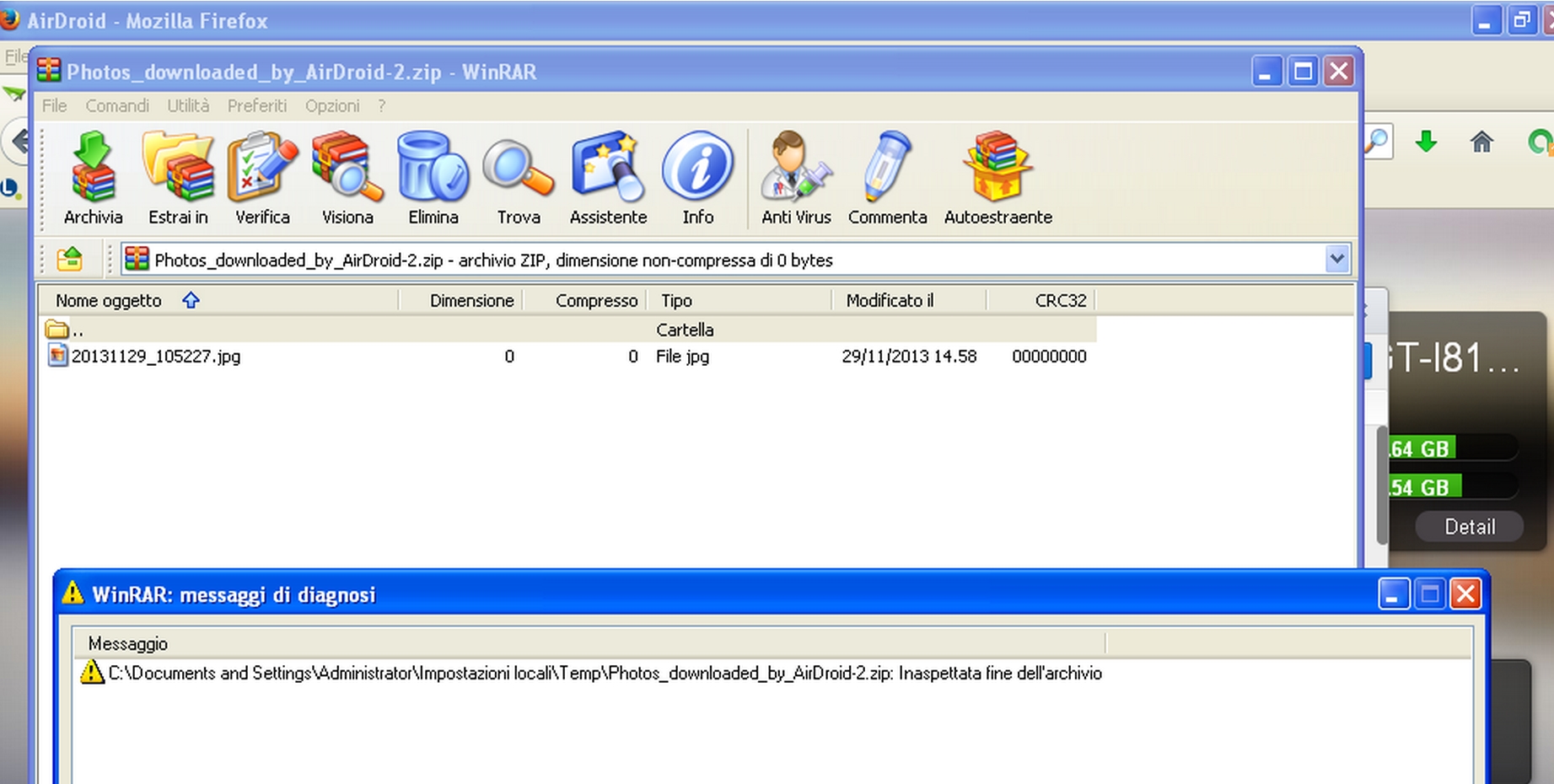This screenshot has width=1554, height=784.
Task: Create an Autoestraente self-extracting archive
Action: click(x=997, y=179)
